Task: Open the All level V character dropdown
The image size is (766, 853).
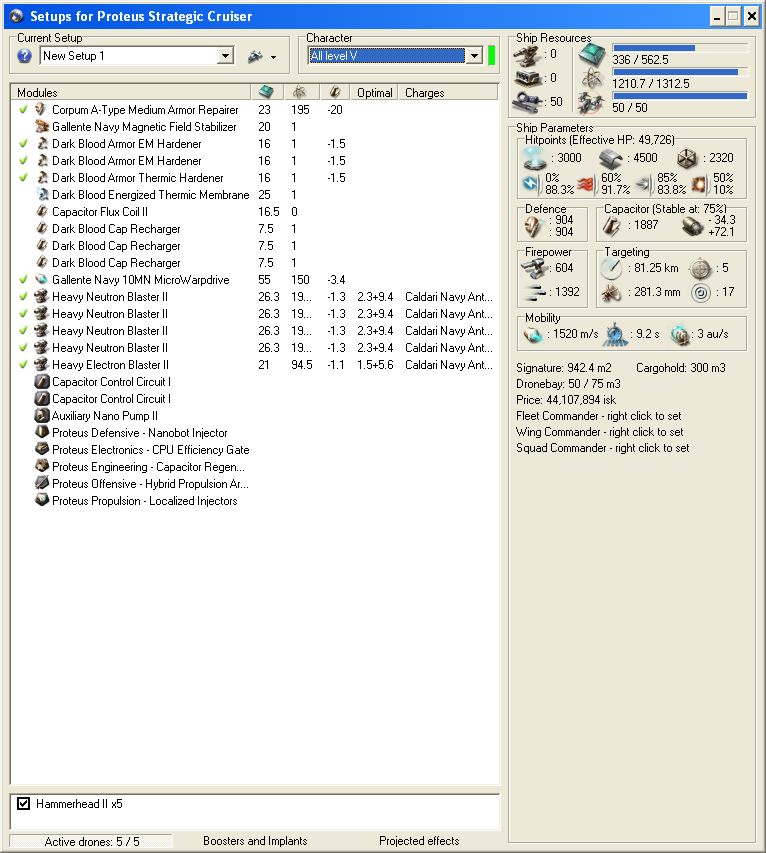Action: [474, 55]
